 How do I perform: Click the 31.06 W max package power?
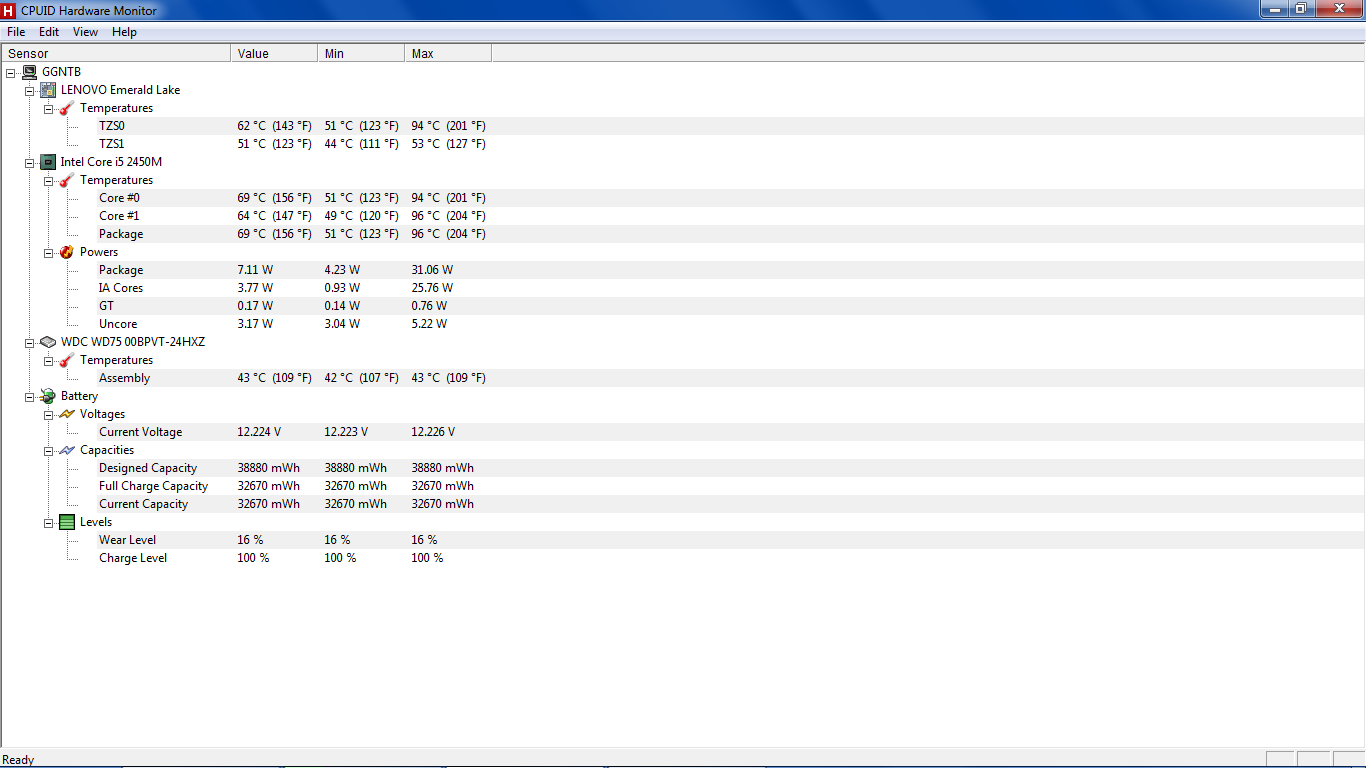[432, 270]
